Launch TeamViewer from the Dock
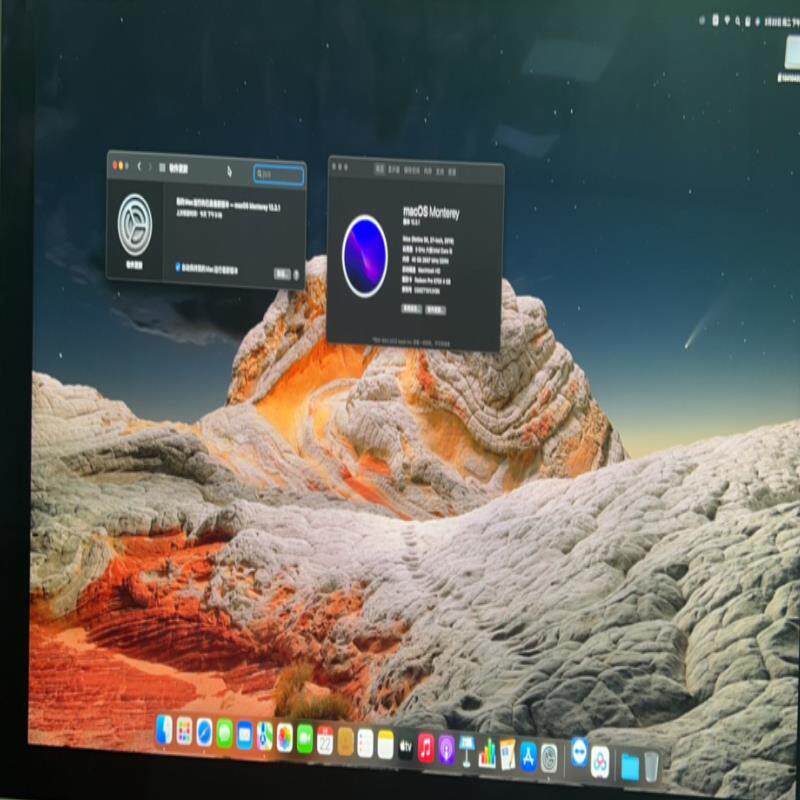This screenshot has width=800, height=800. tap(579, 752)
